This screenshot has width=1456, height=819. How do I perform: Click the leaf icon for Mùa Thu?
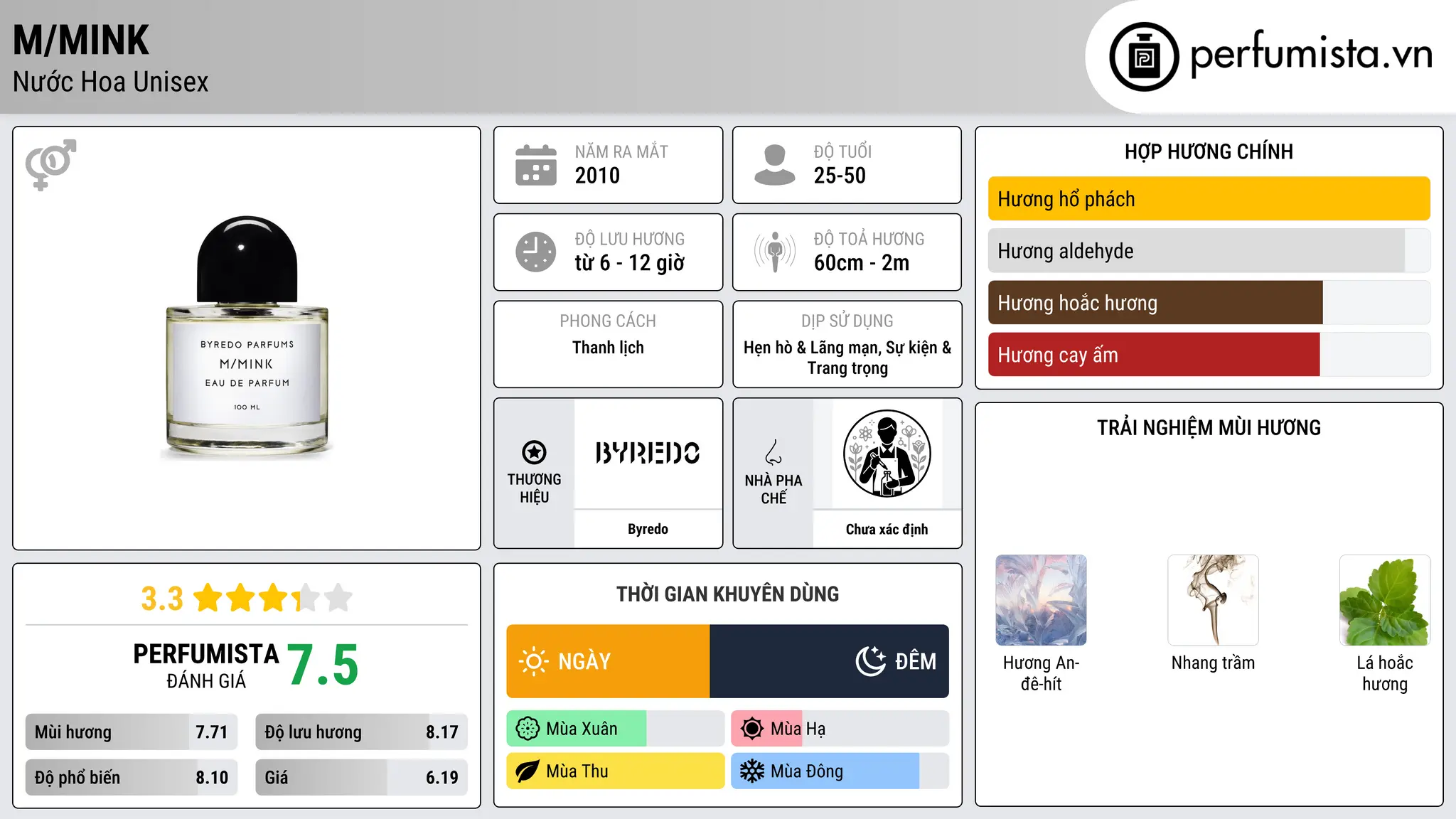coord(528,771)
